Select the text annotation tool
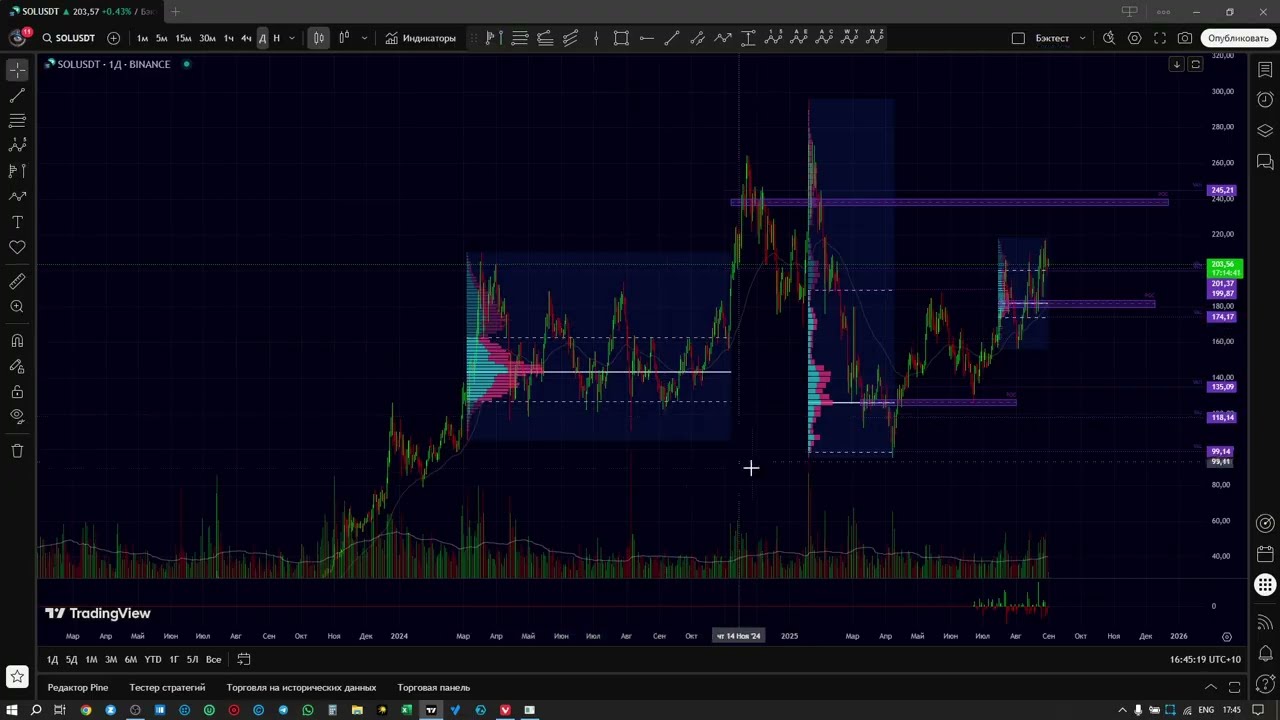The image size is (1280, 720). [17, 222]
